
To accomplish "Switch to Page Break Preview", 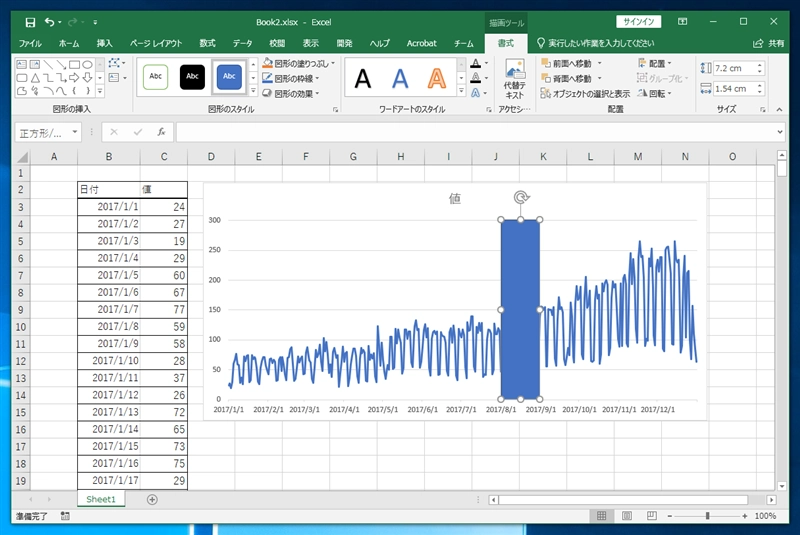I will pos(652,516).
